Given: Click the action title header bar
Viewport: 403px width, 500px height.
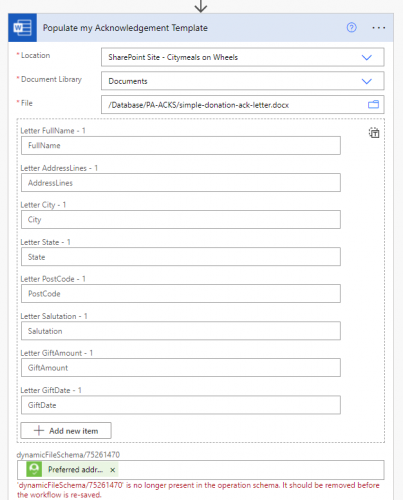Looking at the screenshot, I should click(x=201, y=28).
